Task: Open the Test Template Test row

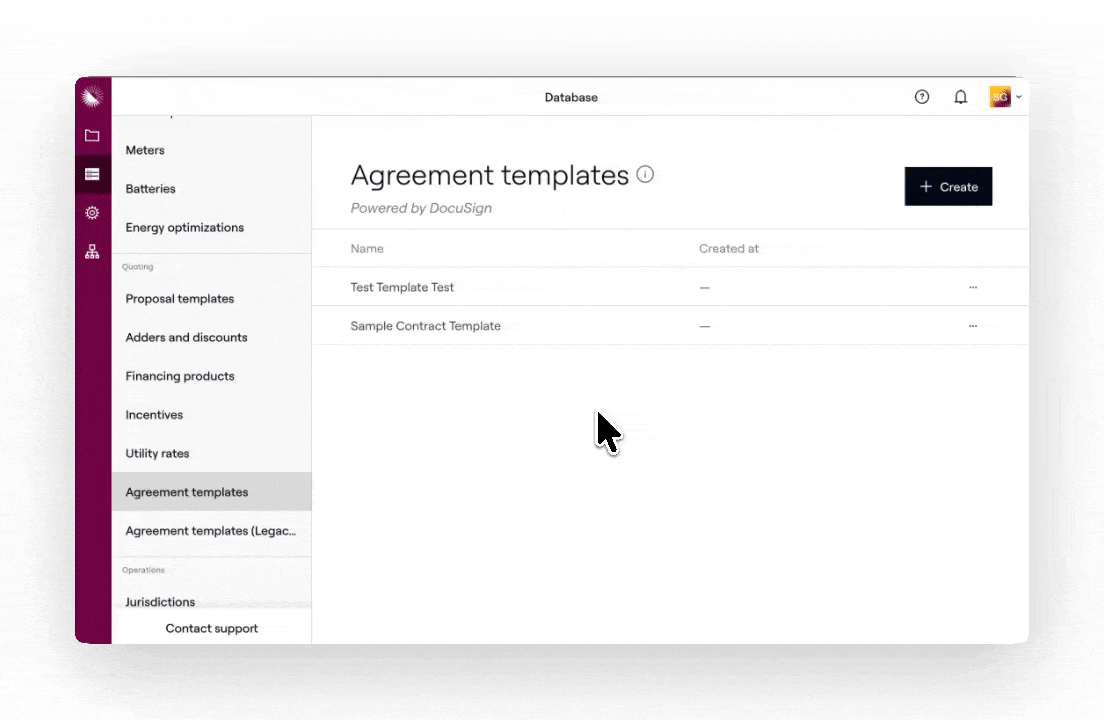Action: pos(402,288)
